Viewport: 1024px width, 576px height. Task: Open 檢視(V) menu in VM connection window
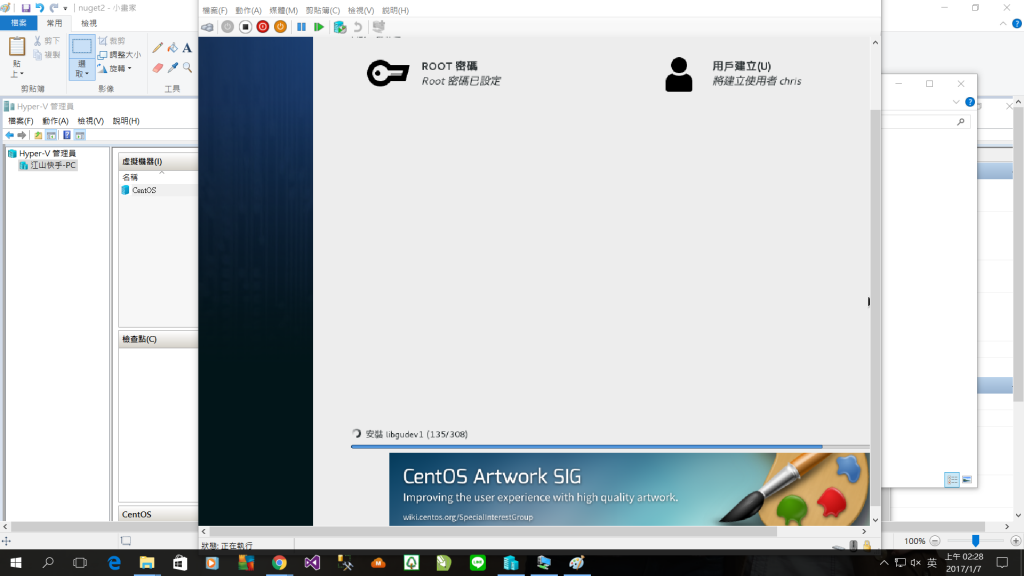click(360, 10)
